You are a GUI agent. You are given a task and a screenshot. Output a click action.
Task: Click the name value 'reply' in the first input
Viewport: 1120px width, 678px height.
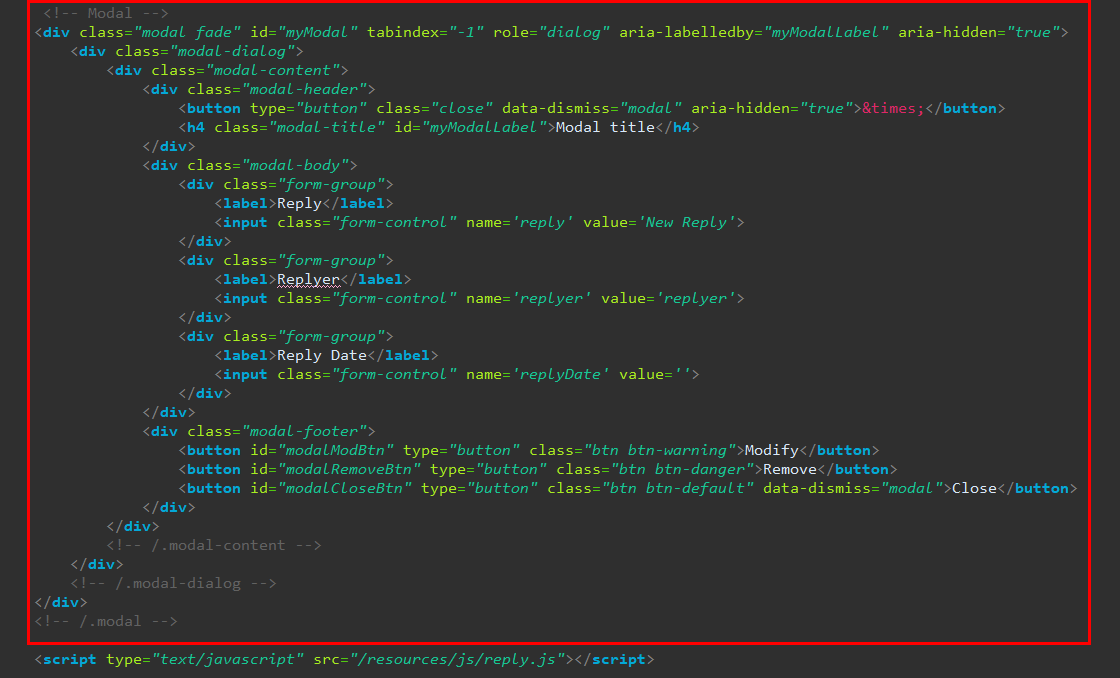[543, 222]
